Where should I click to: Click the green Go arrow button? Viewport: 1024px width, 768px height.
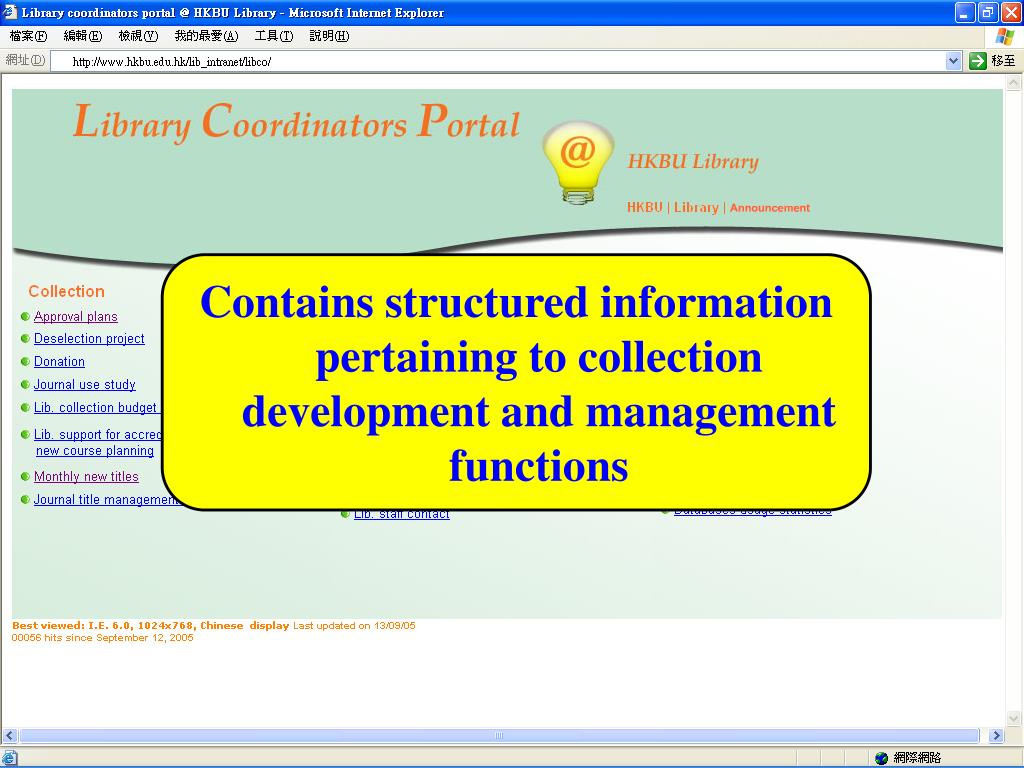pos(978,61)
